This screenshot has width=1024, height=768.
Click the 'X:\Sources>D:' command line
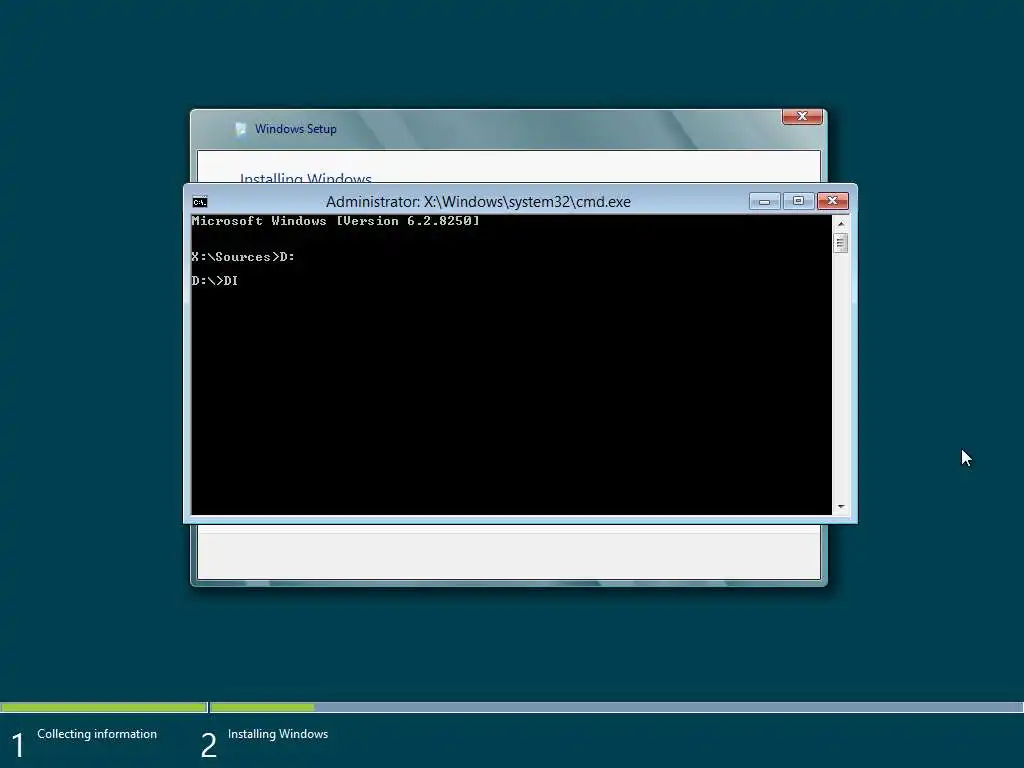point(243,257)
